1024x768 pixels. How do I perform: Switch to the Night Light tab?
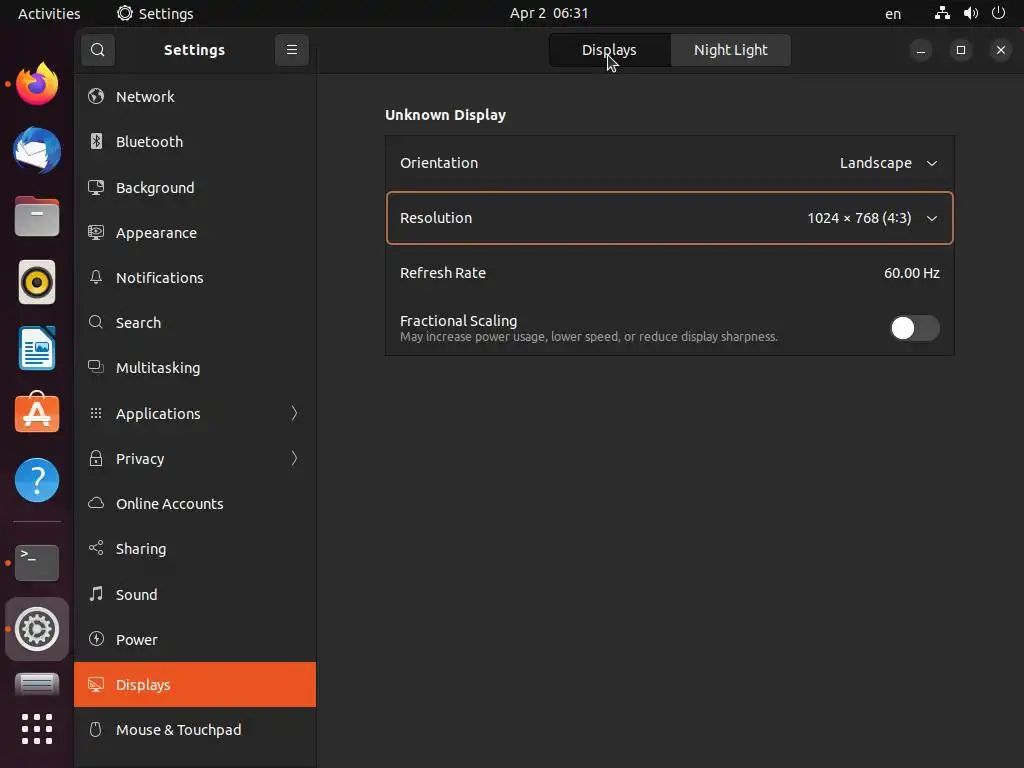pos(731,50)
